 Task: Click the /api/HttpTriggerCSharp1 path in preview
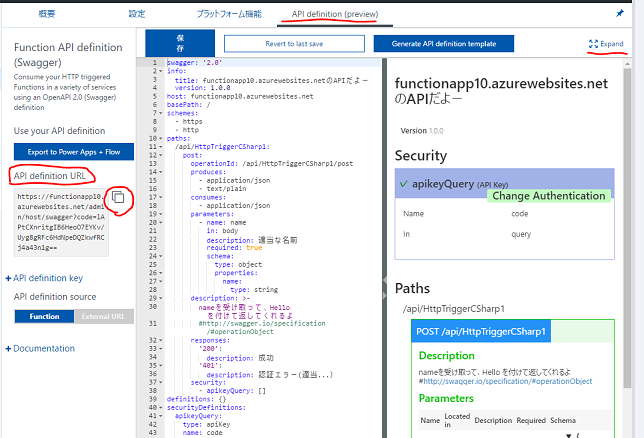click(454, 309)
